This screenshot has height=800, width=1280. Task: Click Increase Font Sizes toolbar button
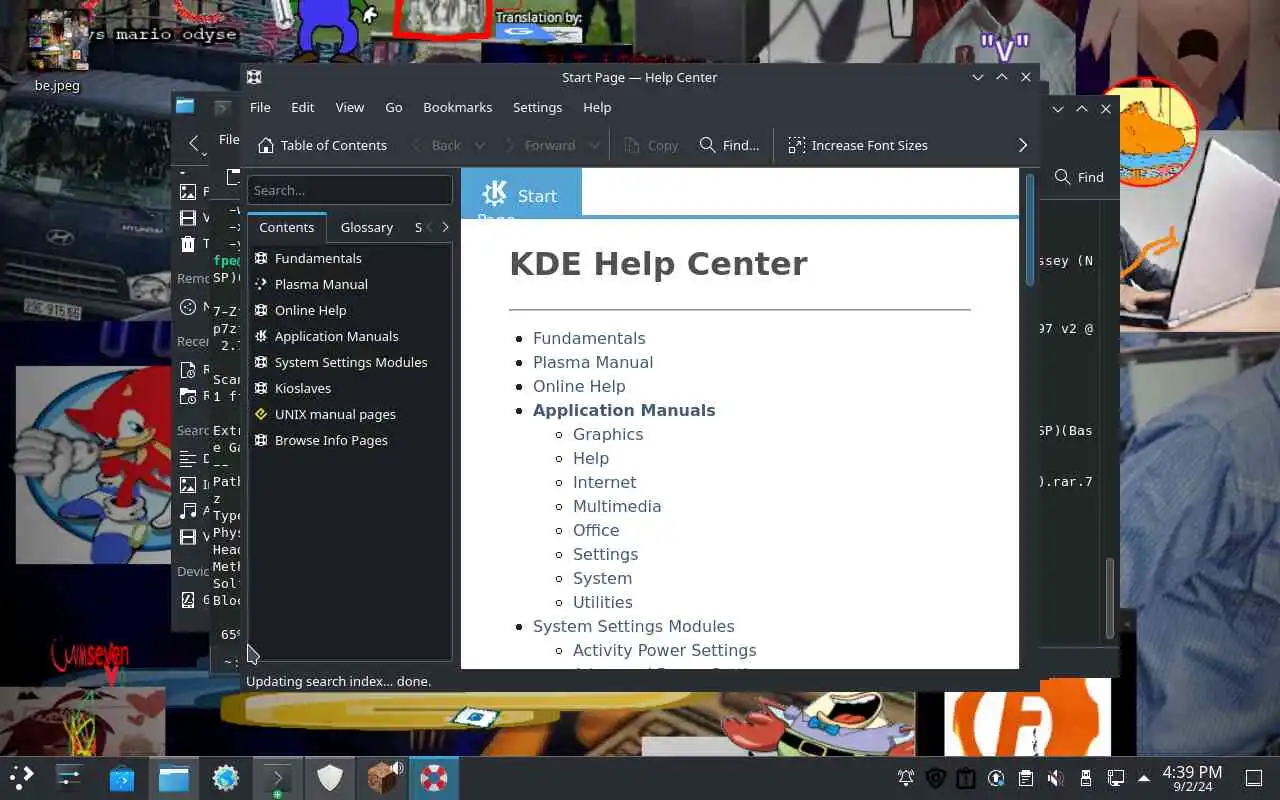pyautogui.click(x=858, y=145)
